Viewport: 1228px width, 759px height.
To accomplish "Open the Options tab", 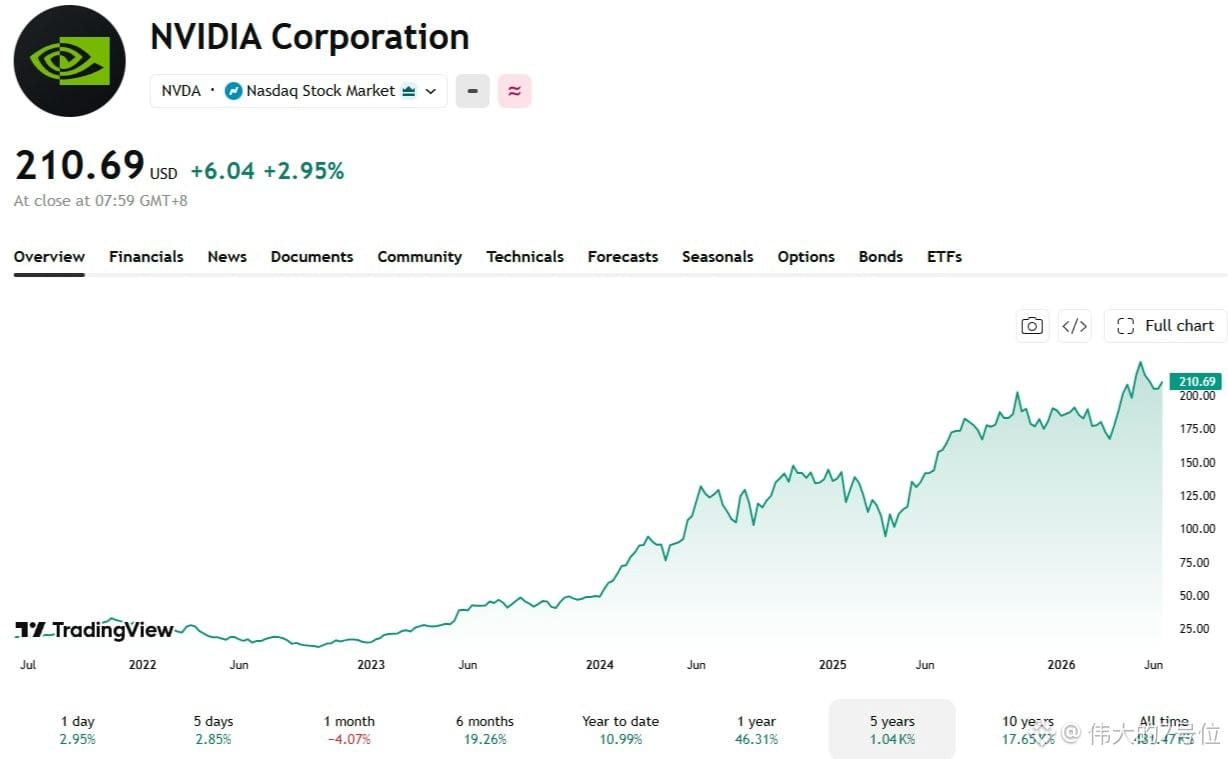I will (x=806, y=257).
